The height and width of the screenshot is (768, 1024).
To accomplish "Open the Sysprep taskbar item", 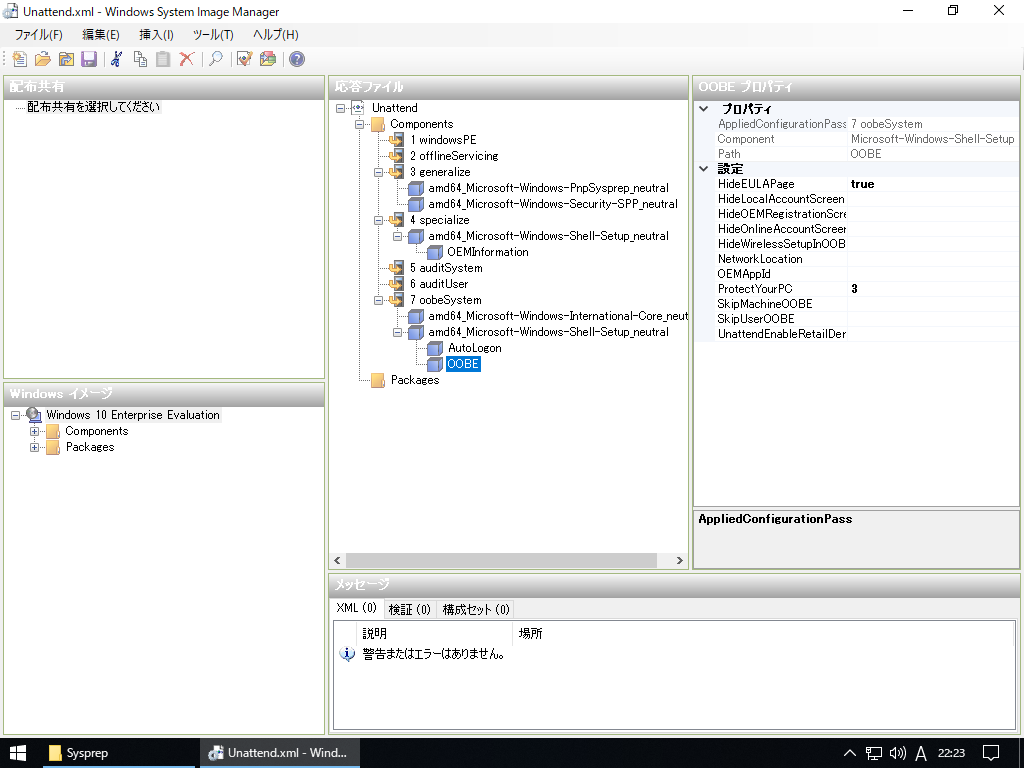I will tap(119, 753).
